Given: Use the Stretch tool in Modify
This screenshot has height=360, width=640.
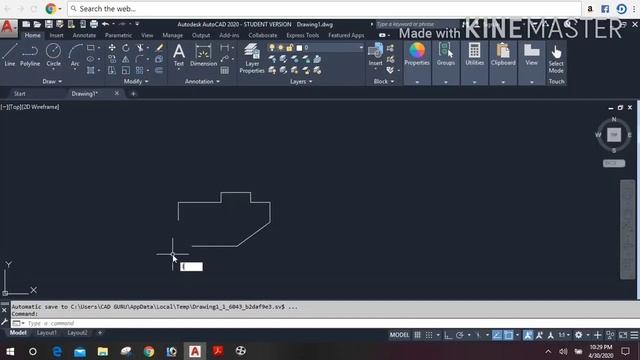Looking at the screenshot, I should pos(112,71).
